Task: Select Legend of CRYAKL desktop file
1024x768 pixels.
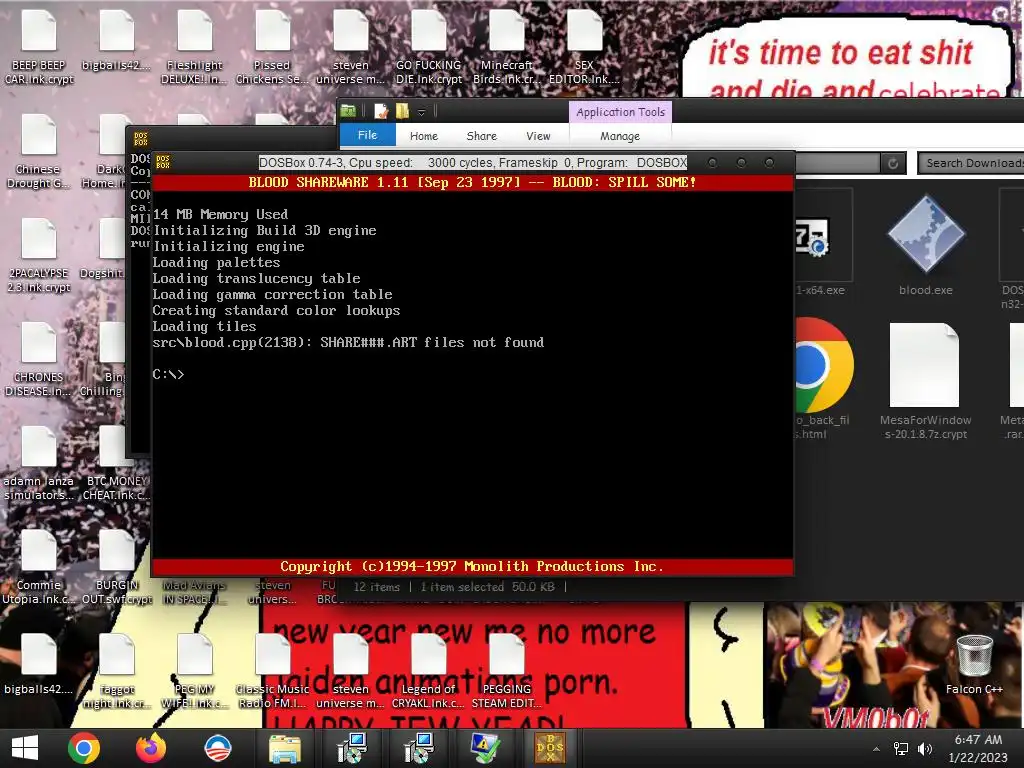Action: (428, 671)
